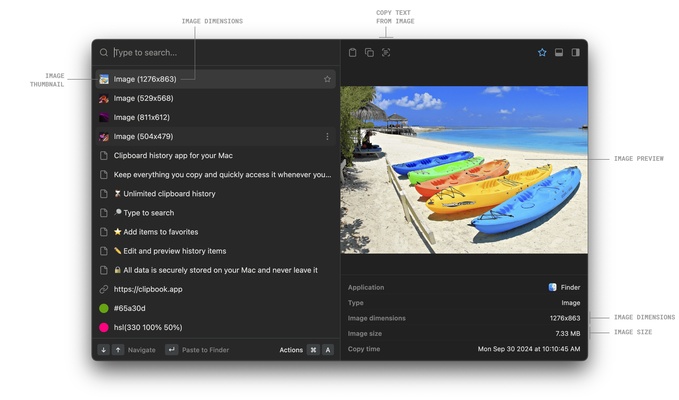Screen dimensions: 679x400
Task: Select 'Keep everything you copy' item
Action: click(x=216, y=174)
